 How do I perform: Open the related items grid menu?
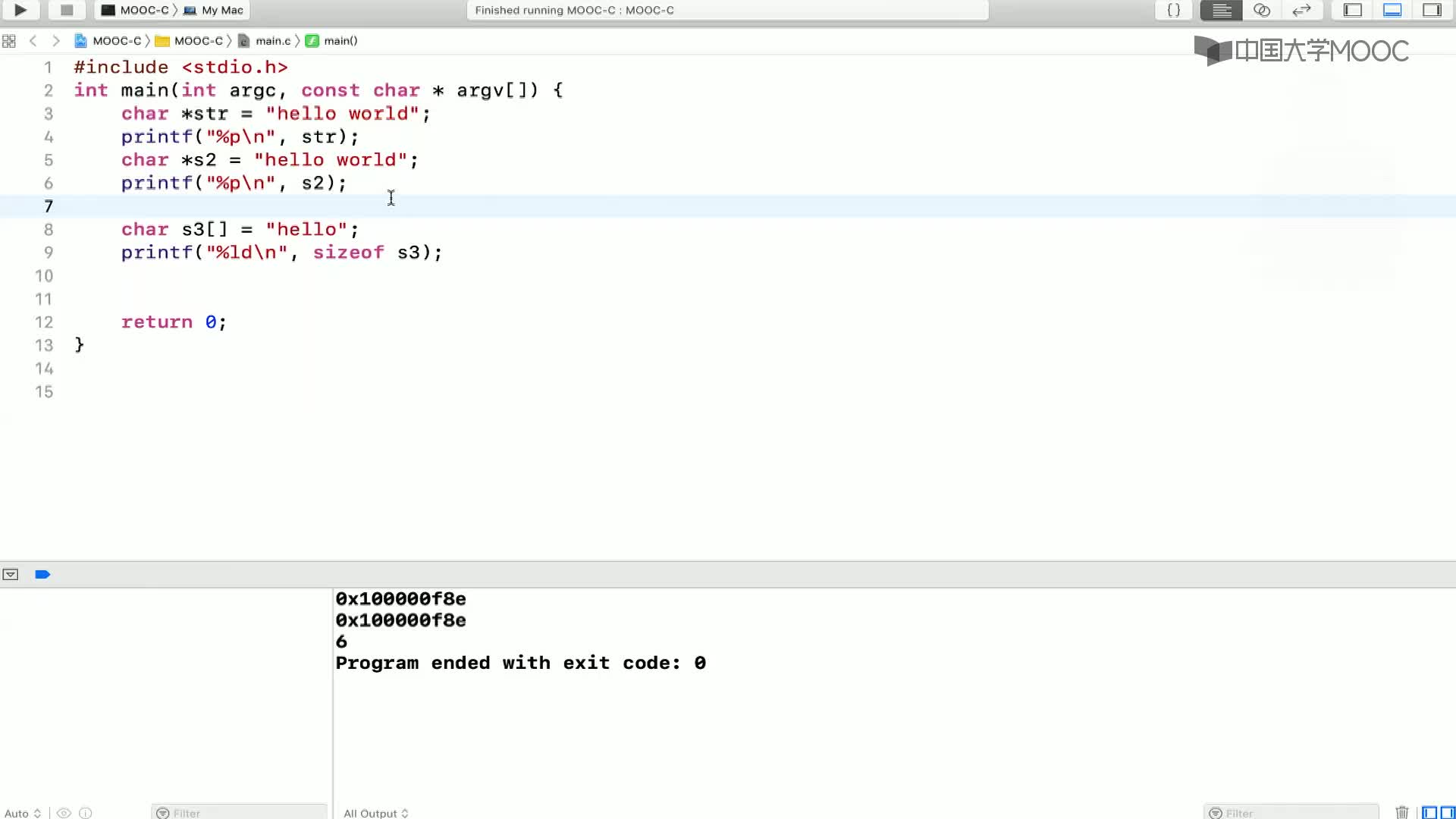[9, 41]
